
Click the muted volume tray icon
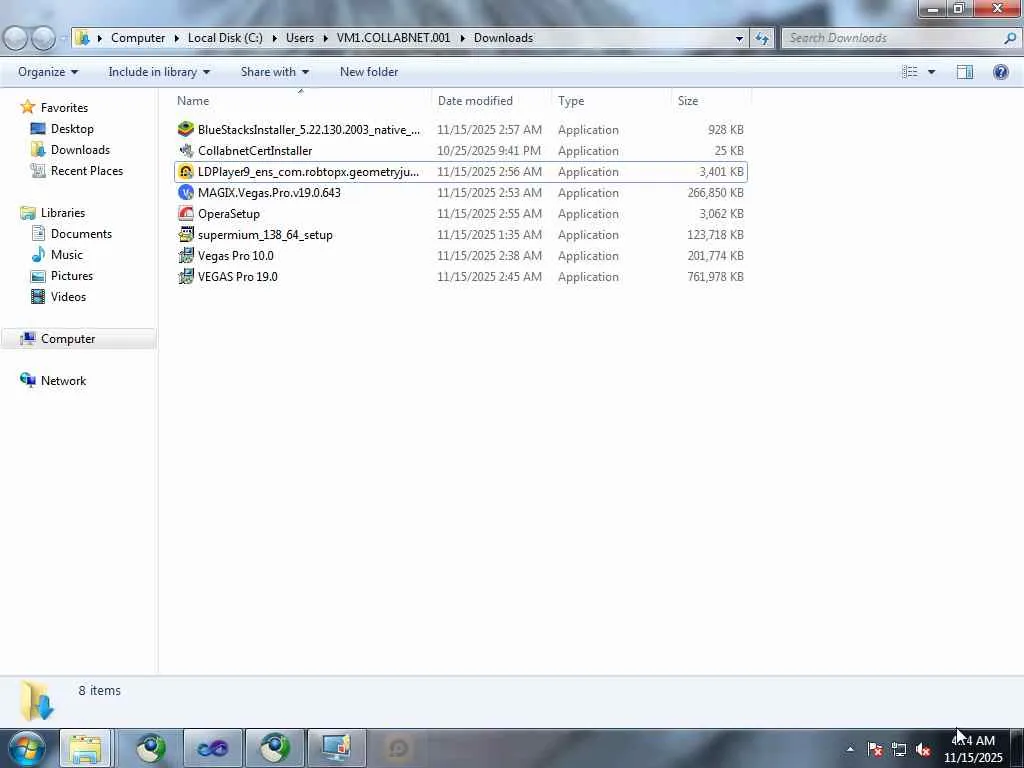[923, 749]
